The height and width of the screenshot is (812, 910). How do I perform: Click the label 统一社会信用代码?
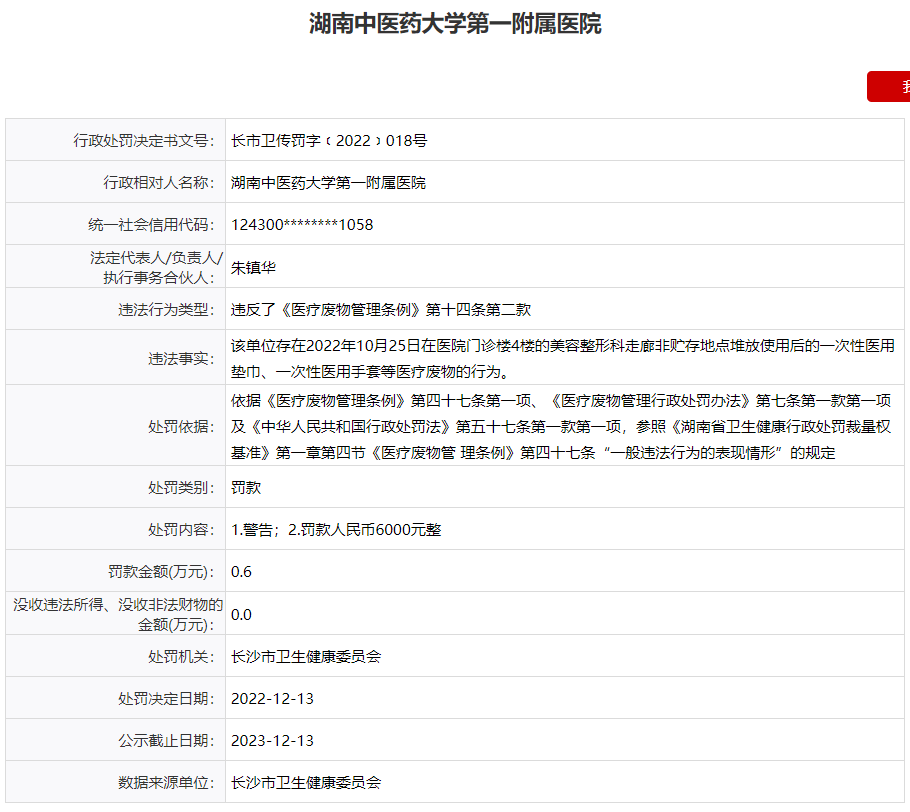click(x=151, y=225)
